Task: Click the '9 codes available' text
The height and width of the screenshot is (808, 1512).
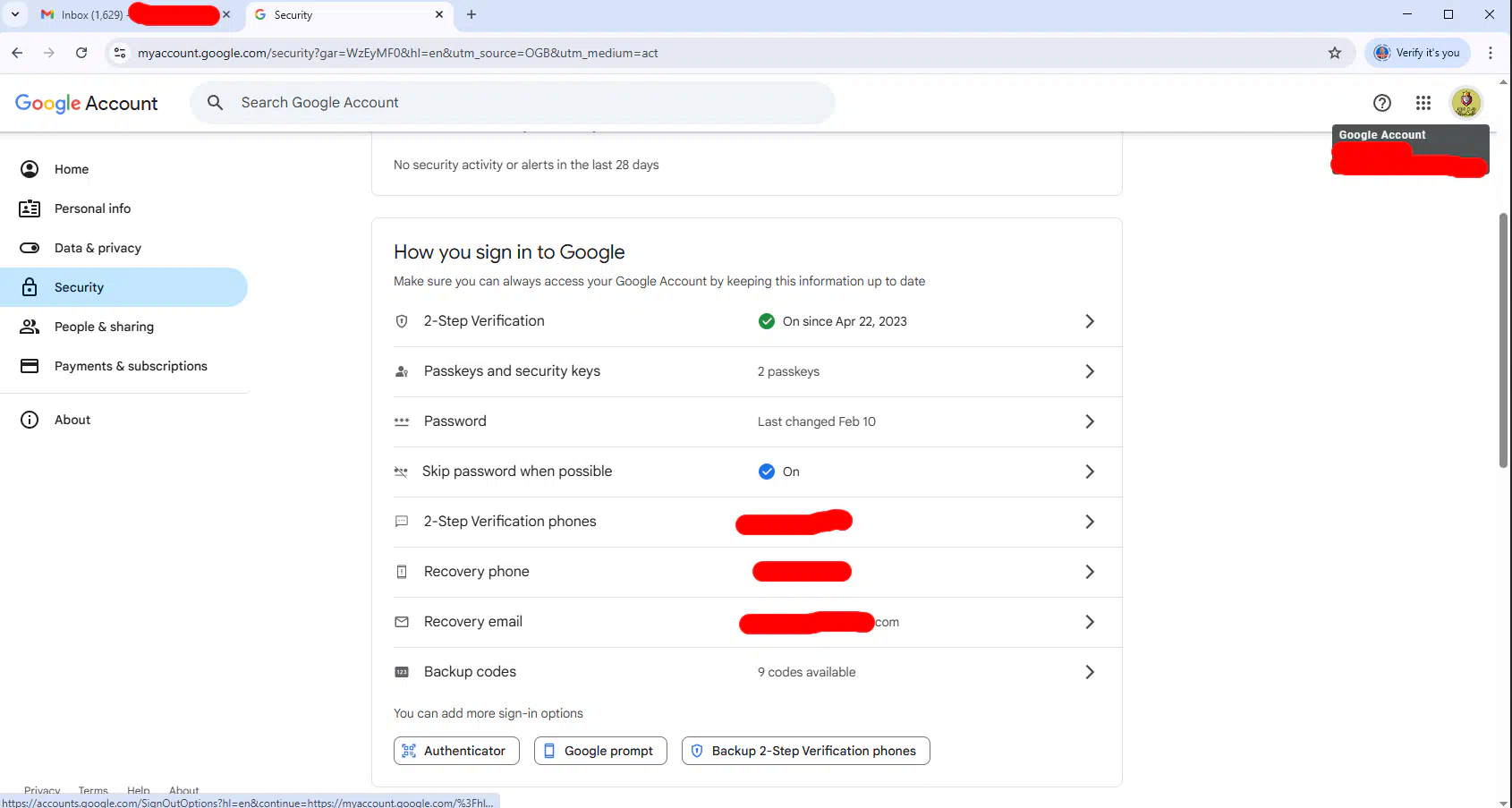Action: tap(807, 672)
